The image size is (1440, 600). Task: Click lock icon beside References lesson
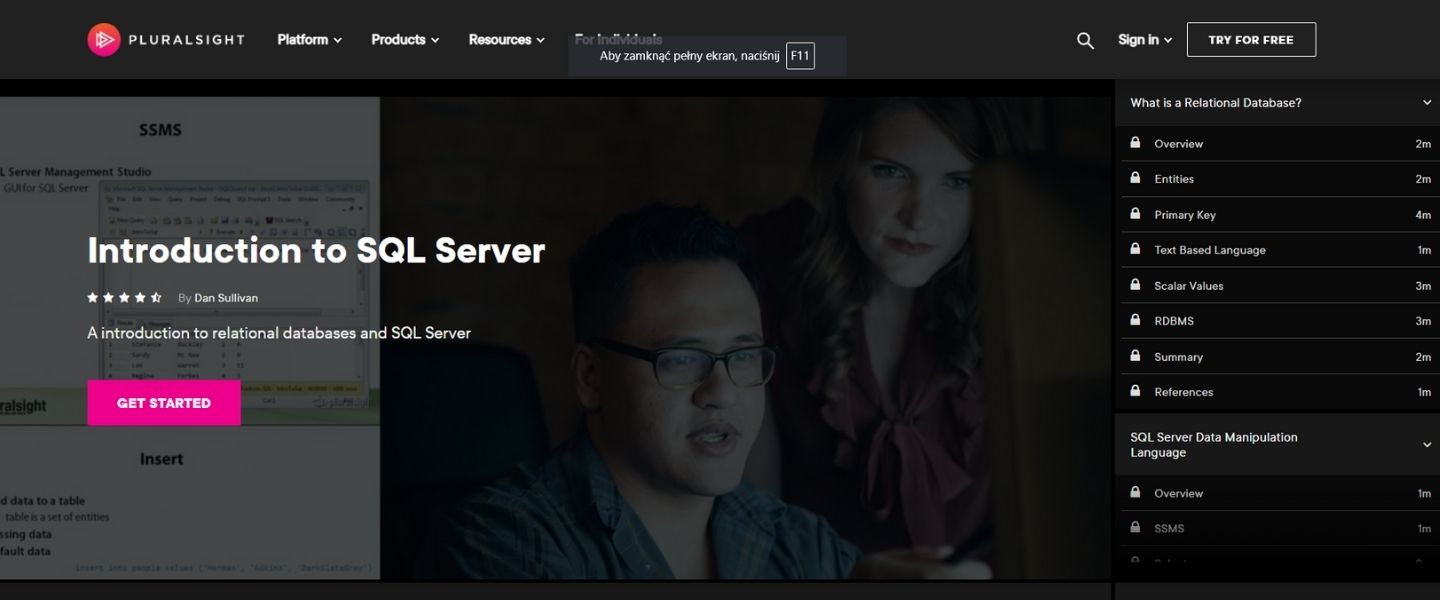1135,391
